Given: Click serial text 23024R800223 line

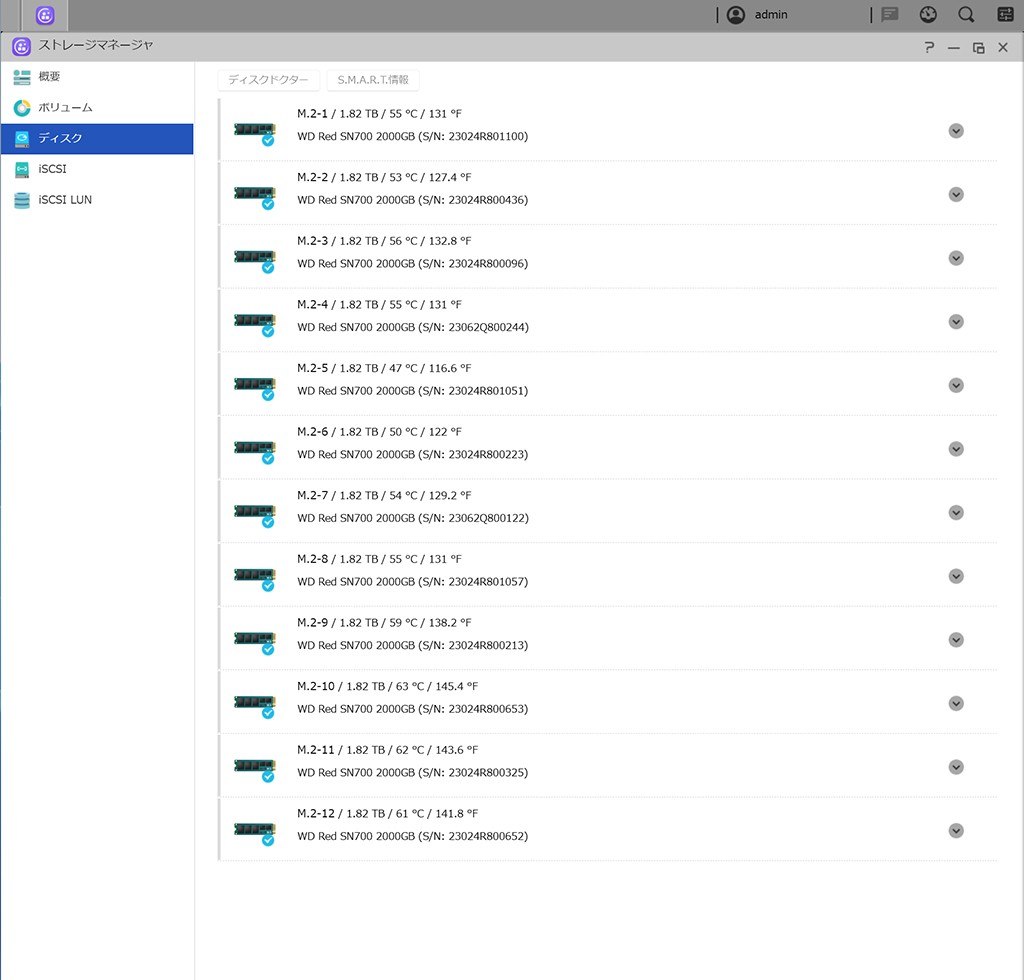Looking at the screenshot, I should pos(413,454).
